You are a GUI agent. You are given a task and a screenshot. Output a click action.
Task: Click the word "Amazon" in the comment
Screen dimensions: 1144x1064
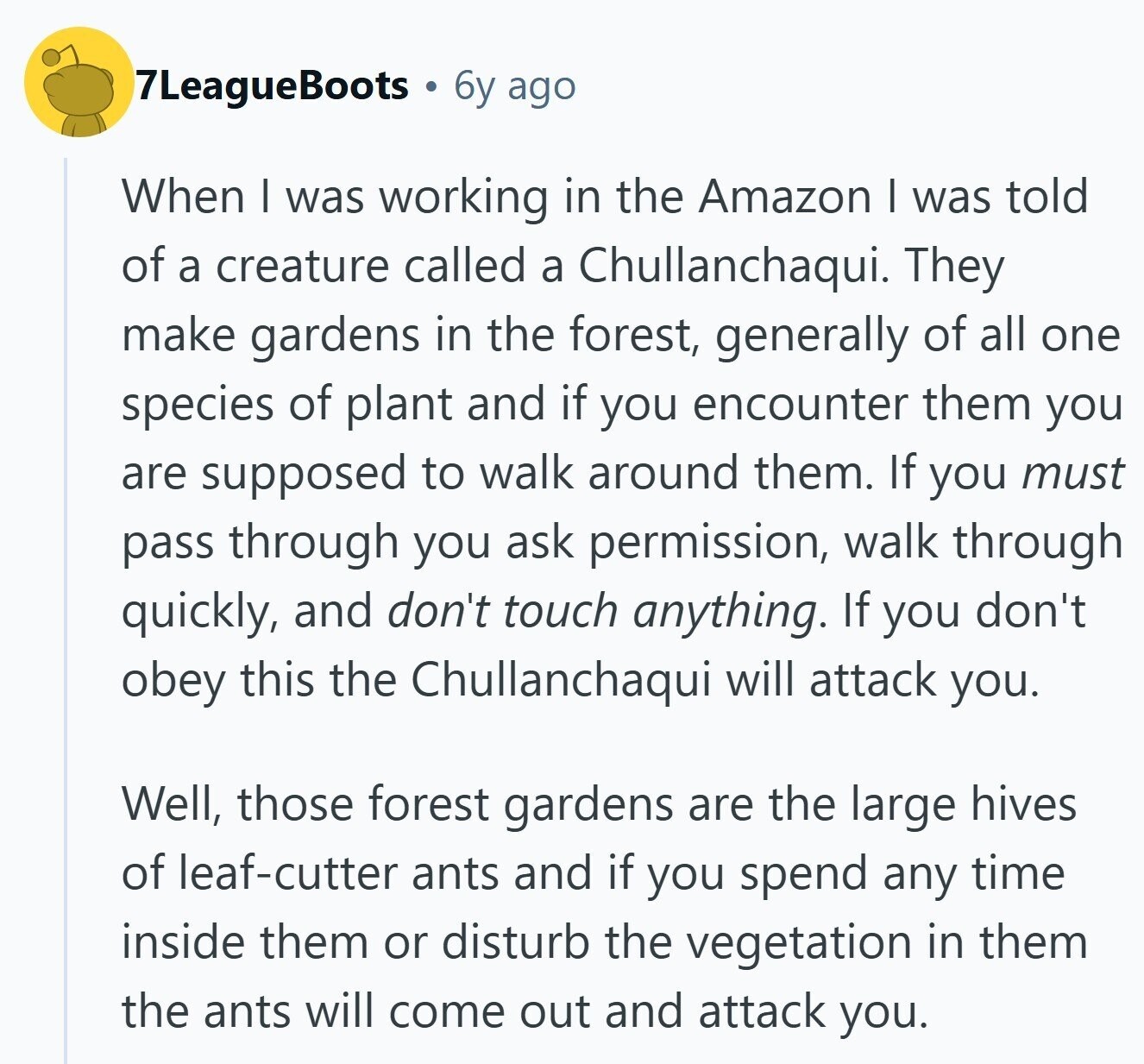(x=784, y=197)
